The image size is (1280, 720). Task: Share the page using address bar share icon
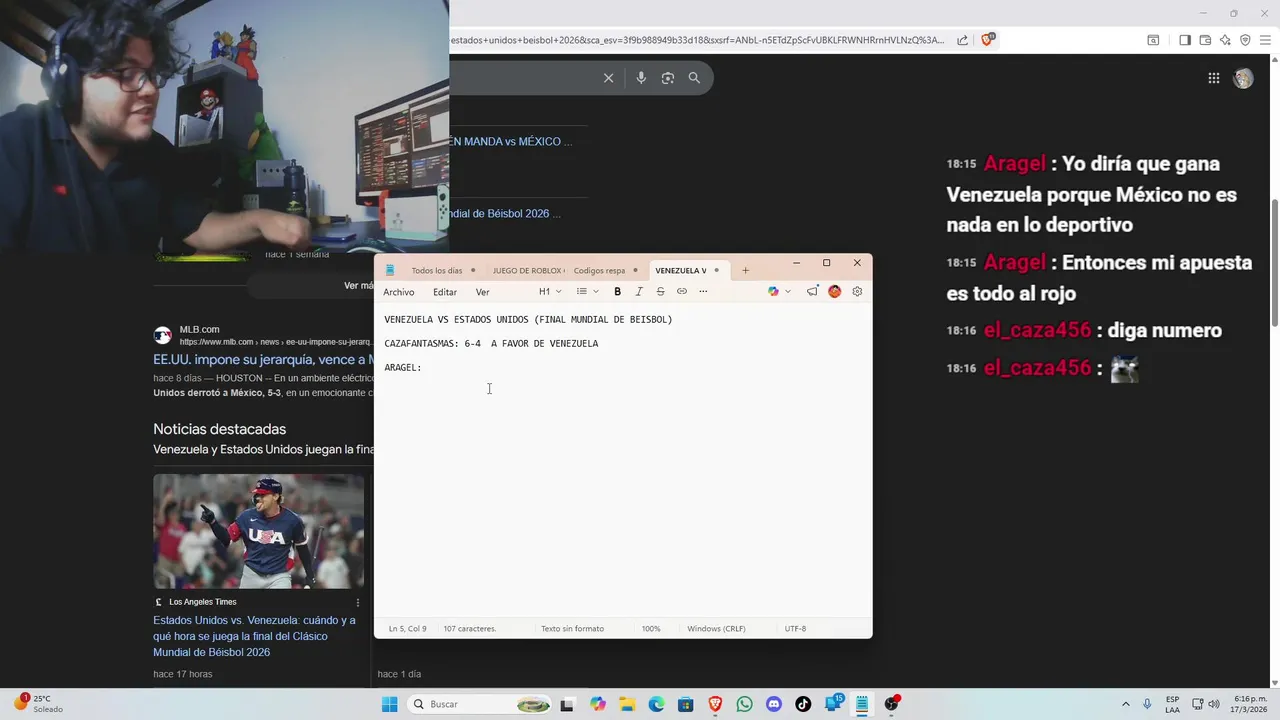click(x=962, y=40)
